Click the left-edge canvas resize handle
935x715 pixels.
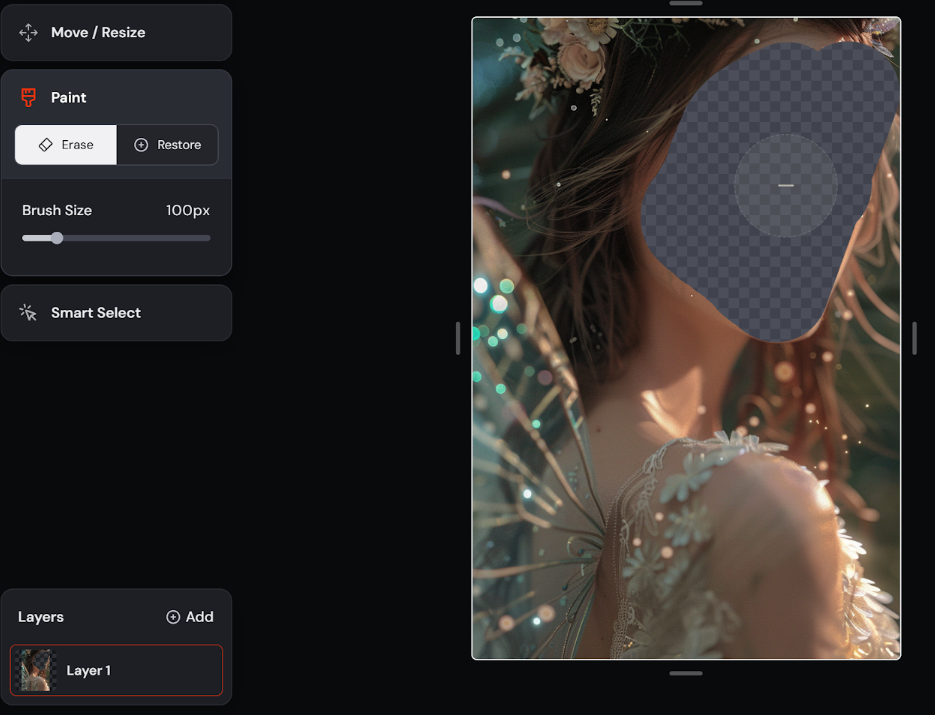(458, 338)
